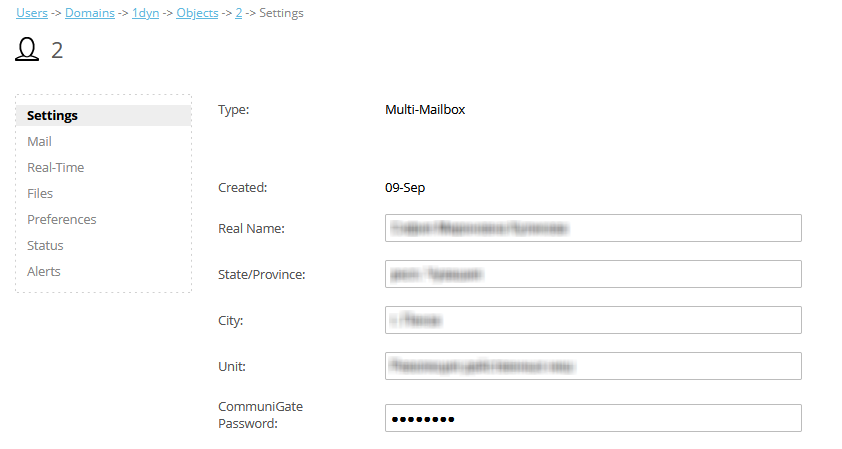Switch to the Real-Time section
Image resolution: width=842 pixels, height=449 pixels.
tap(56, 167)
